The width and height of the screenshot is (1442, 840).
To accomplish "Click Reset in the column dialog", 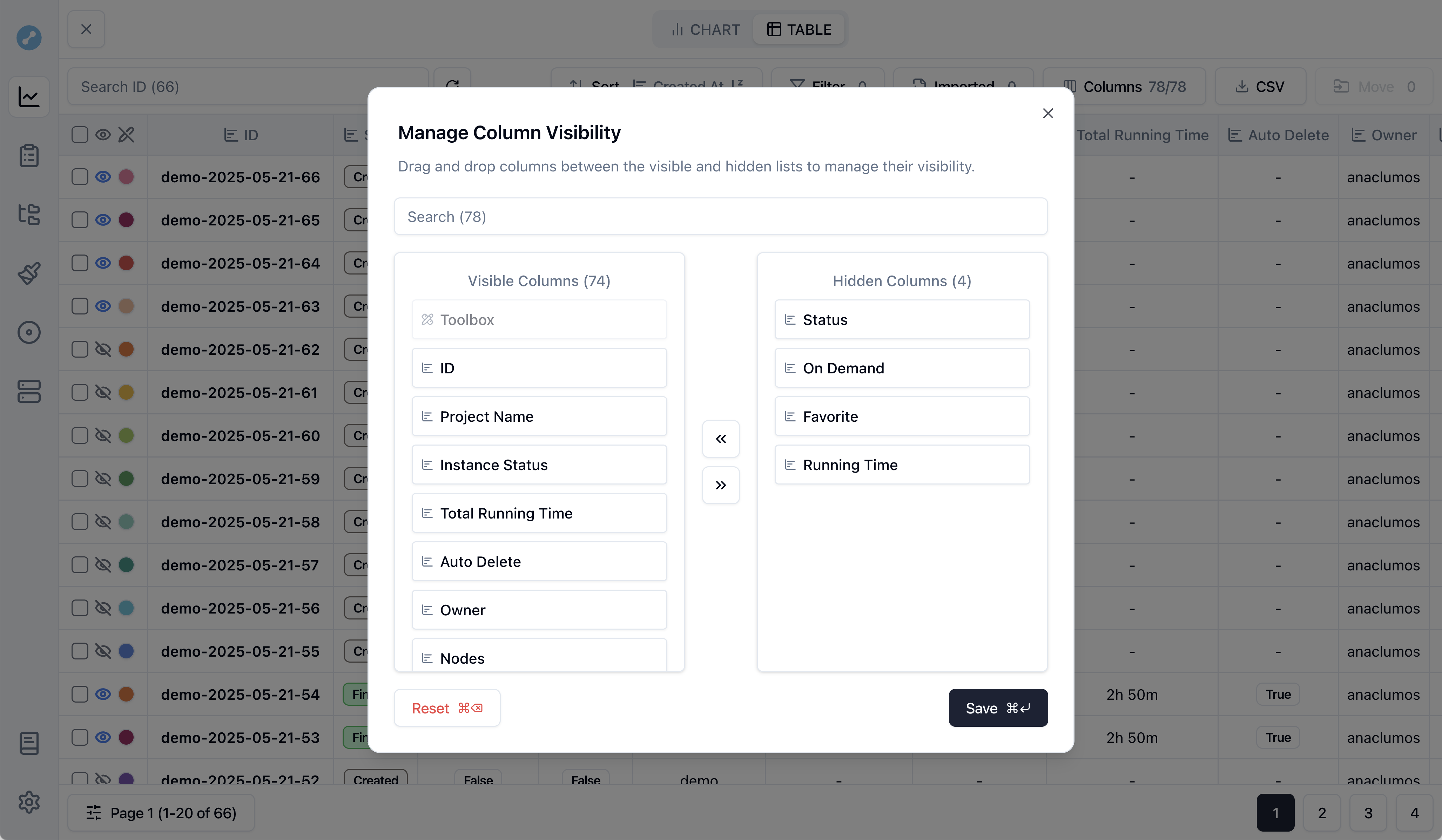I will 447,708.
